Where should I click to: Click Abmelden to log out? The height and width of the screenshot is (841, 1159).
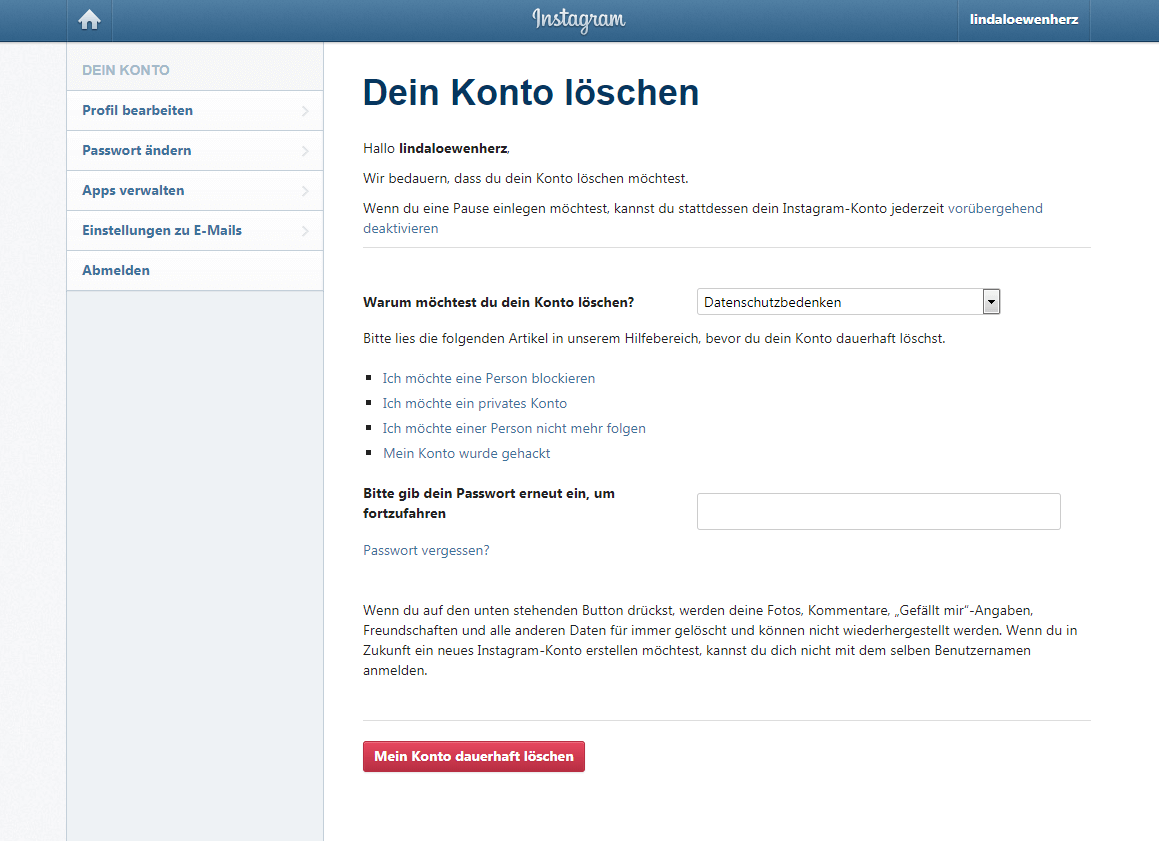coord(116,270)
